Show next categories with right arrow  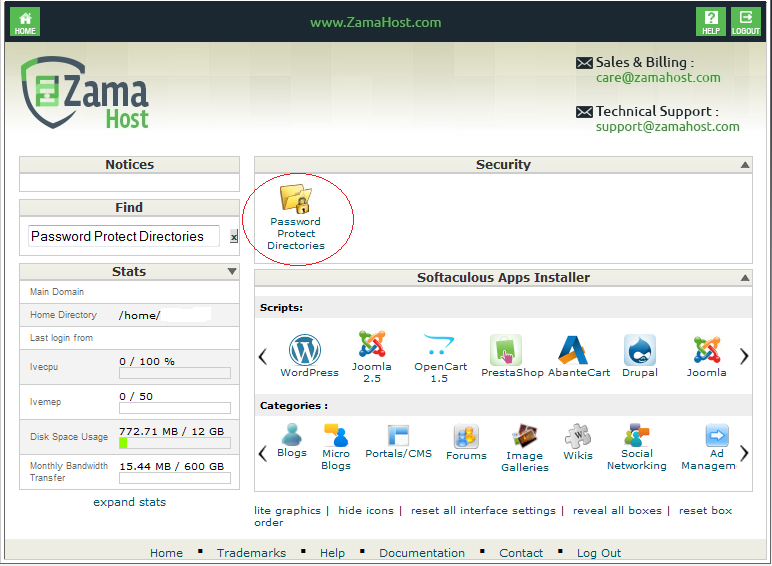[x=744, y=453]
